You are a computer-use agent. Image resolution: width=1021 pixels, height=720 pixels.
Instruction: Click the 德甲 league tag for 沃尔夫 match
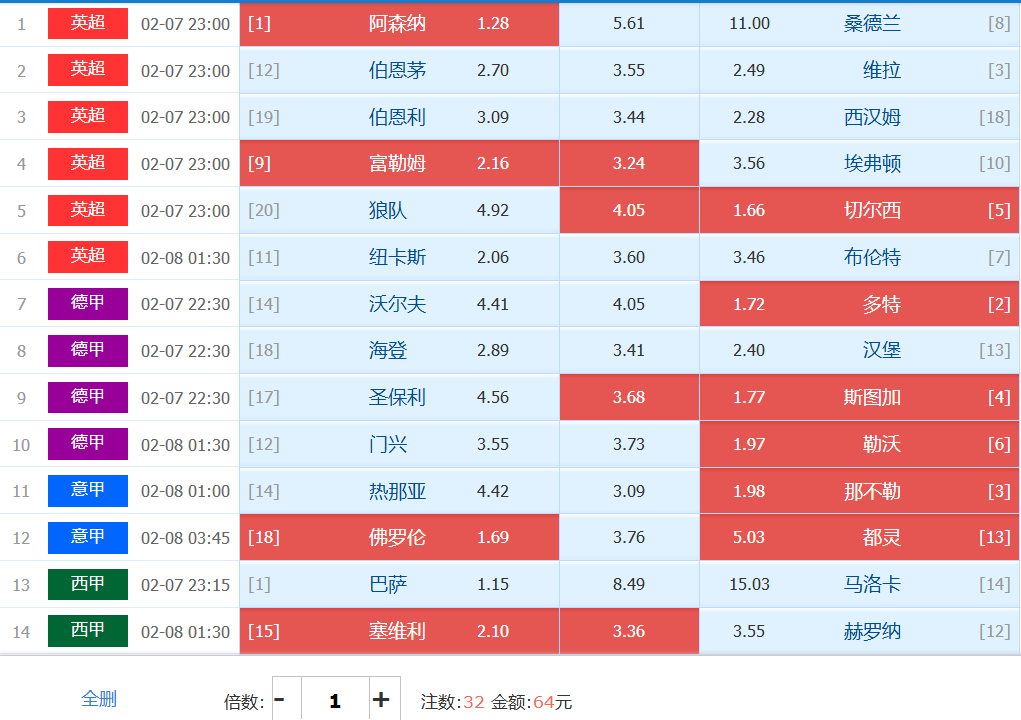[x=88, y=303]
